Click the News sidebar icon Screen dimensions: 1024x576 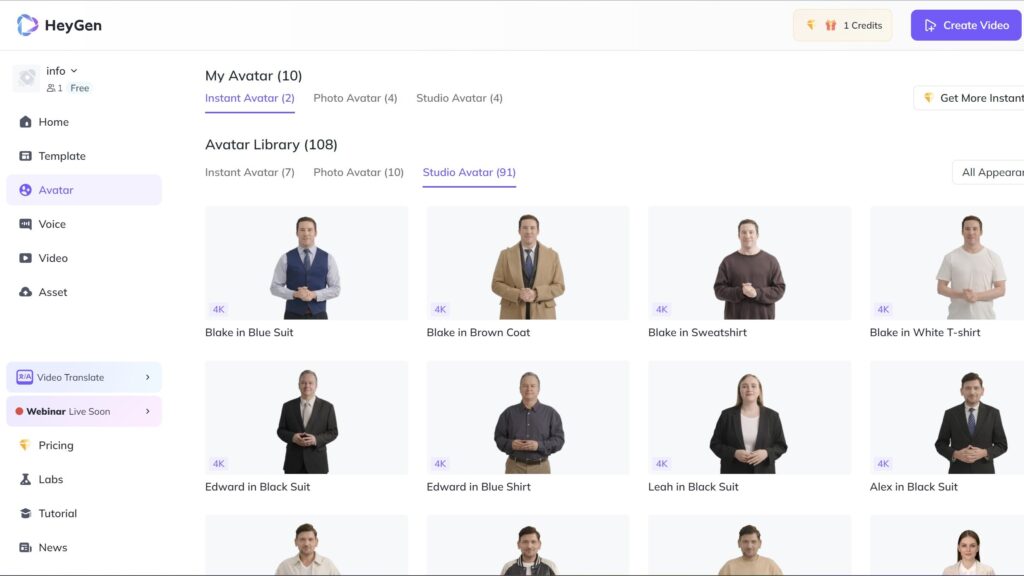click(25, 547)
